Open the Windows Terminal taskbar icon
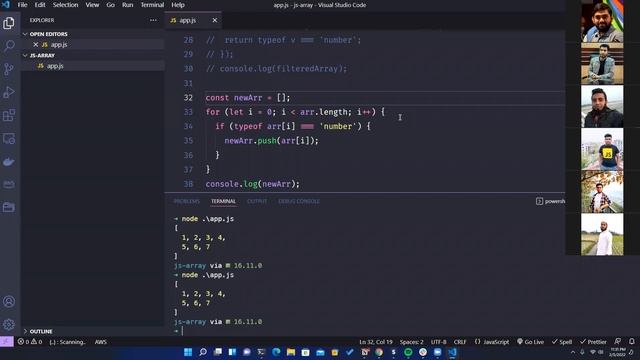Viewport: 640px width, 360px height. 261,352
